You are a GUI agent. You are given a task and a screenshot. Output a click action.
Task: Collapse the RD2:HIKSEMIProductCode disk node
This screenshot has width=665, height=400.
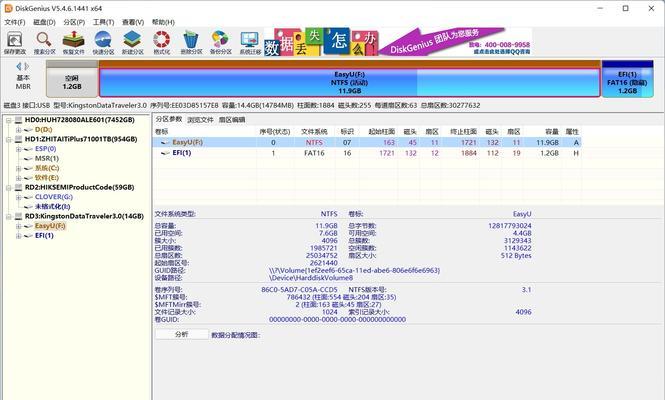8,187
